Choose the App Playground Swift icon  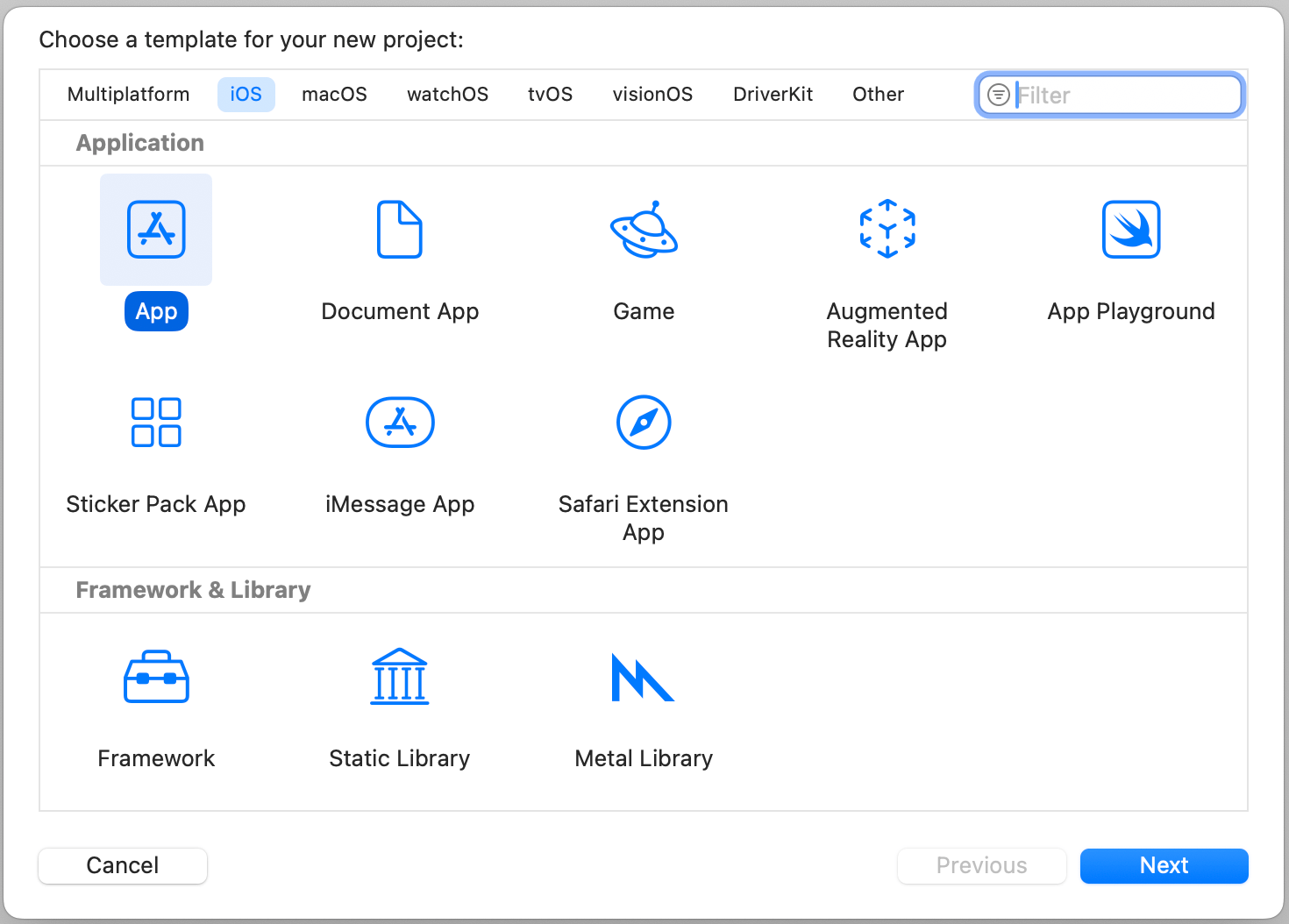pos(1131,230)
